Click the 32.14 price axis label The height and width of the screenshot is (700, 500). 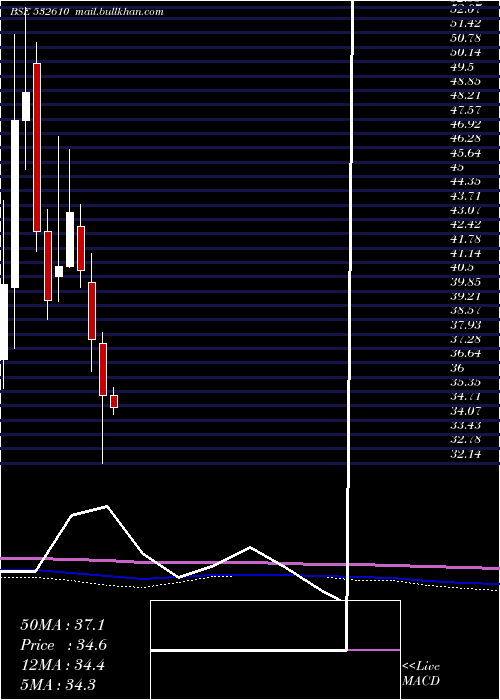pos(466,454)
